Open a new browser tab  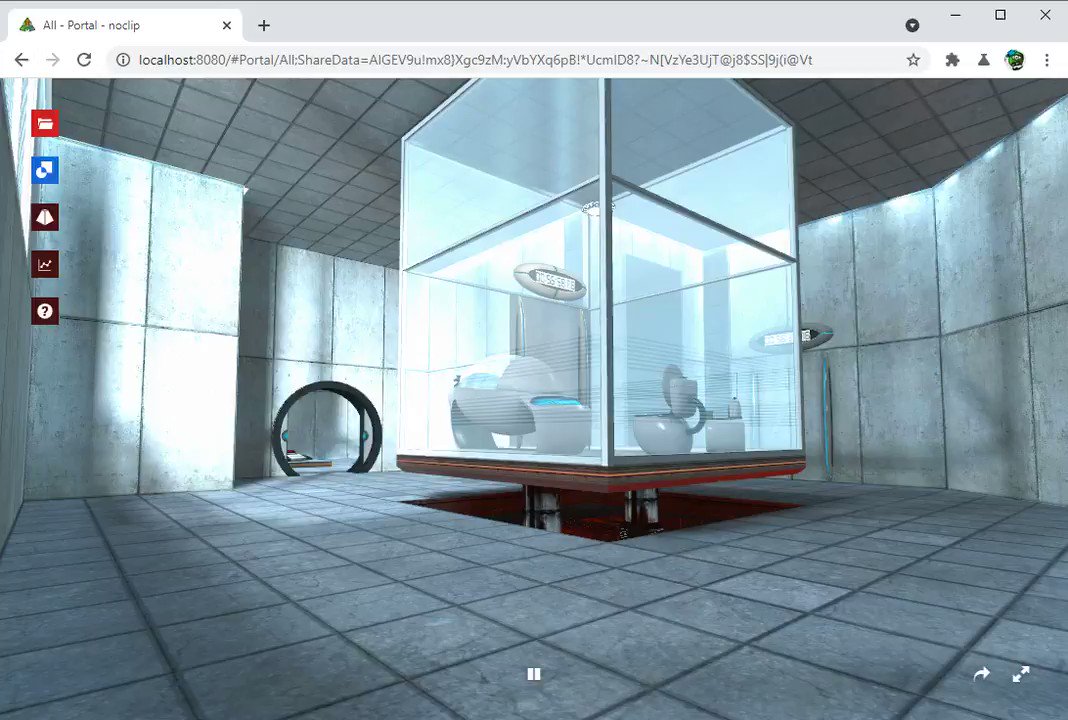tap(264, 25)
